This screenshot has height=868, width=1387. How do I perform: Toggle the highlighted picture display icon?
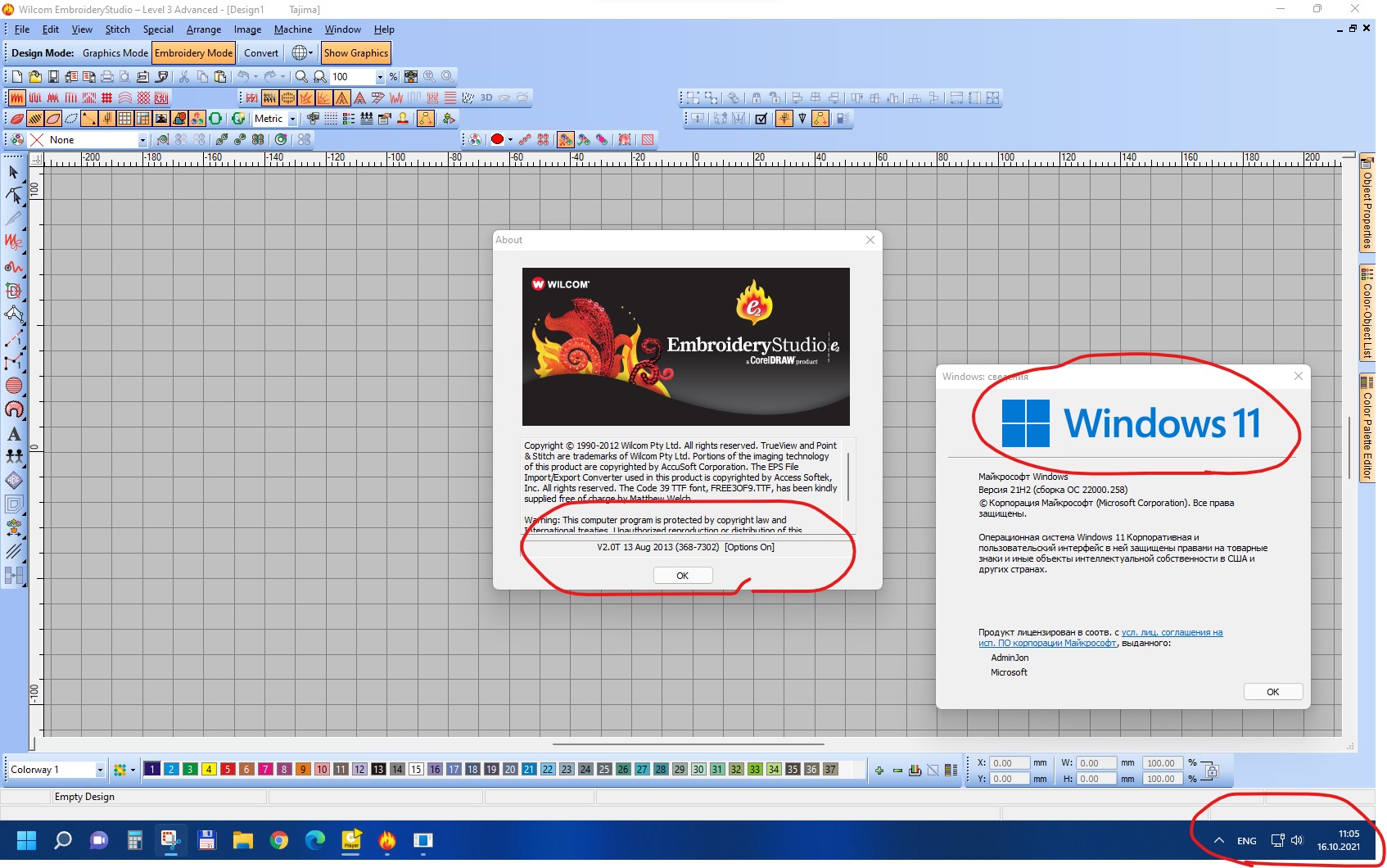tap(161, 119)
